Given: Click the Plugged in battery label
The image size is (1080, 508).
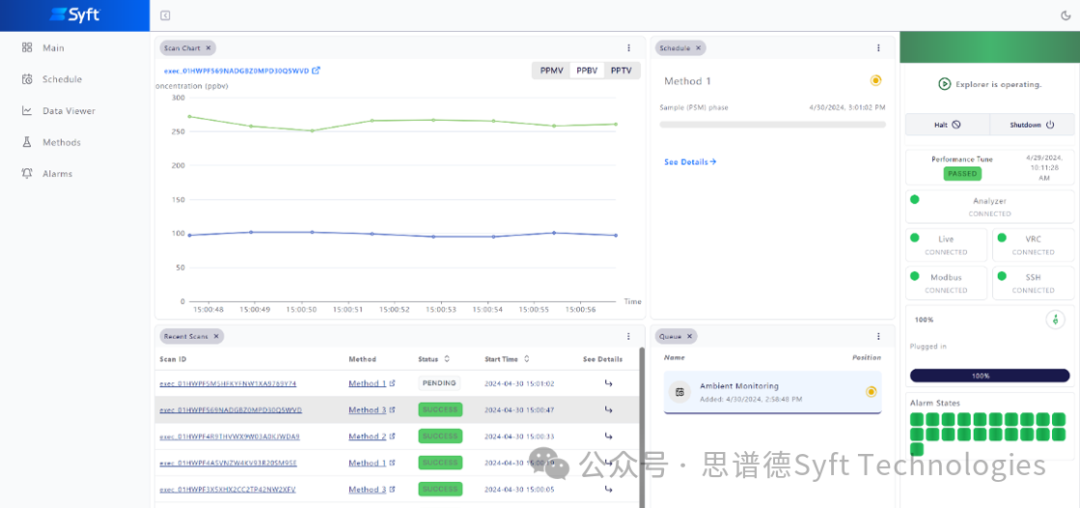Looking at the screenshot, I should click(x=928, y=346).
